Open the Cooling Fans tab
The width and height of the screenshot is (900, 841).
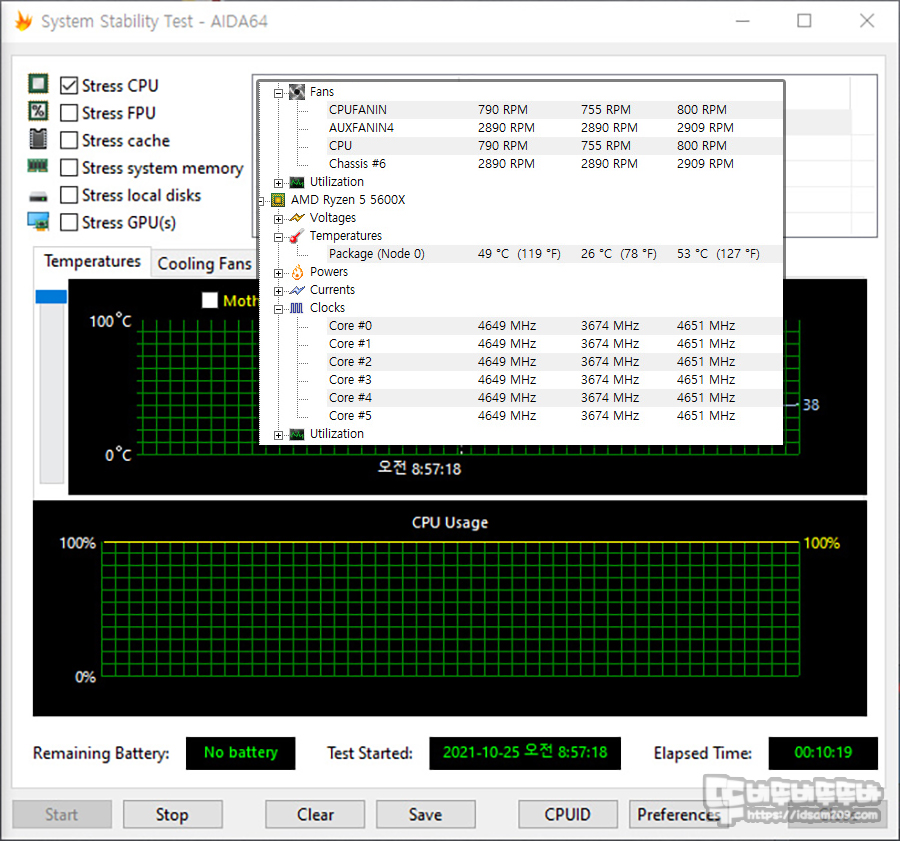pos(204,264)
